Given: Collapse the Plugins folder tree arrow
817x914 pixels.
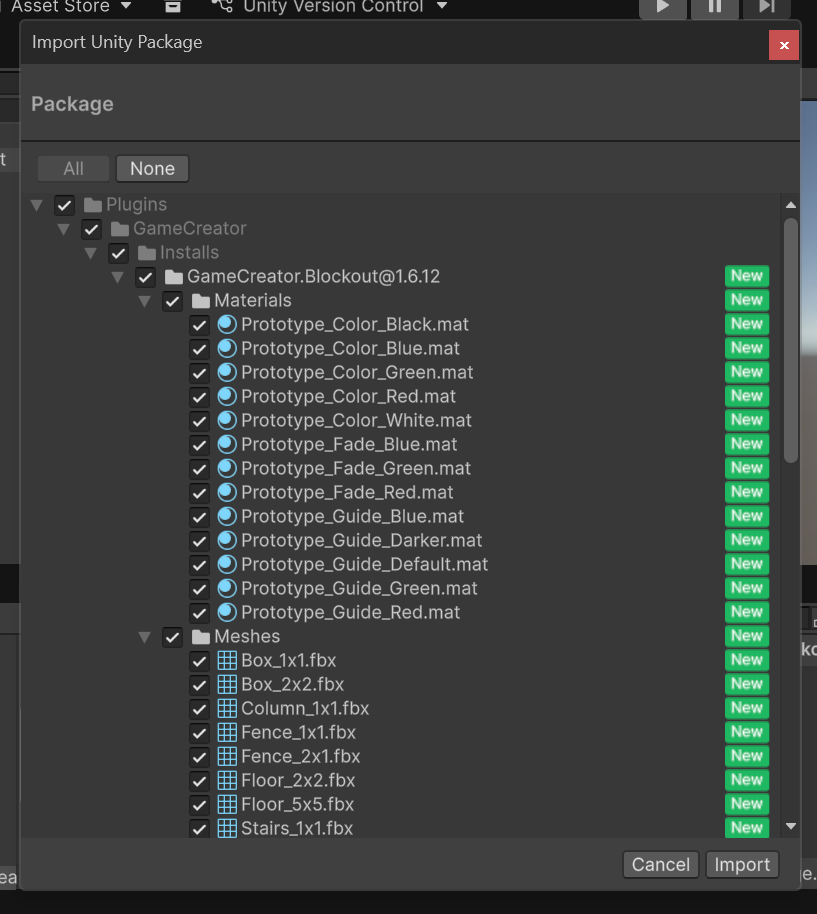Looking at the screenshot, I should [x=37, y=205].
